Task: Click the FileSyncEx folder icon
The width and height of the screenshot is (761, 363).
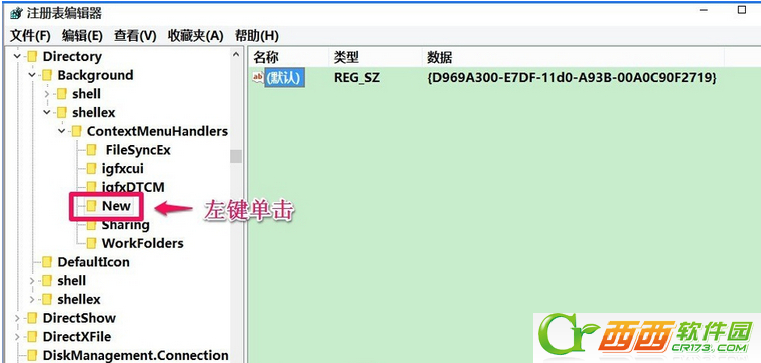Action: 92,150
